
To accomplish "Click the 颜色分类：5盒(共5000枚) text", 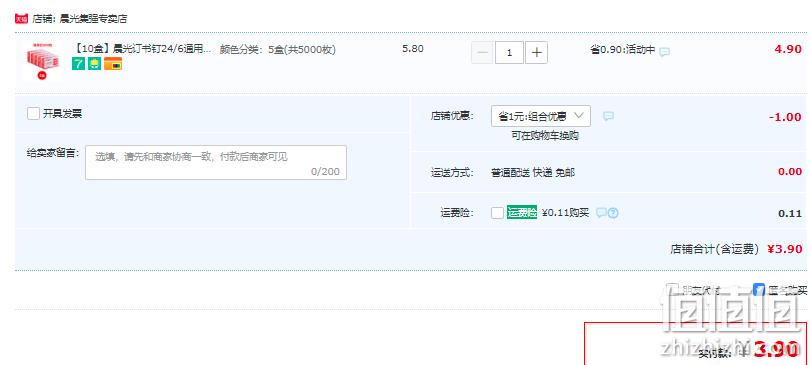I will click(x=278, y=50).
